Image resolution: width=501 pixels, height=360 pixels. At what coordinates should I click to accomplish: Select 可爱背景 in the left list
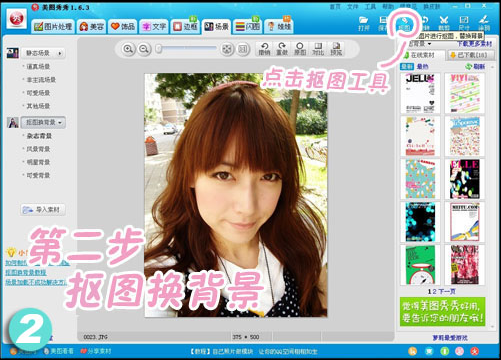pyautogui.click(x=38, y=175)
